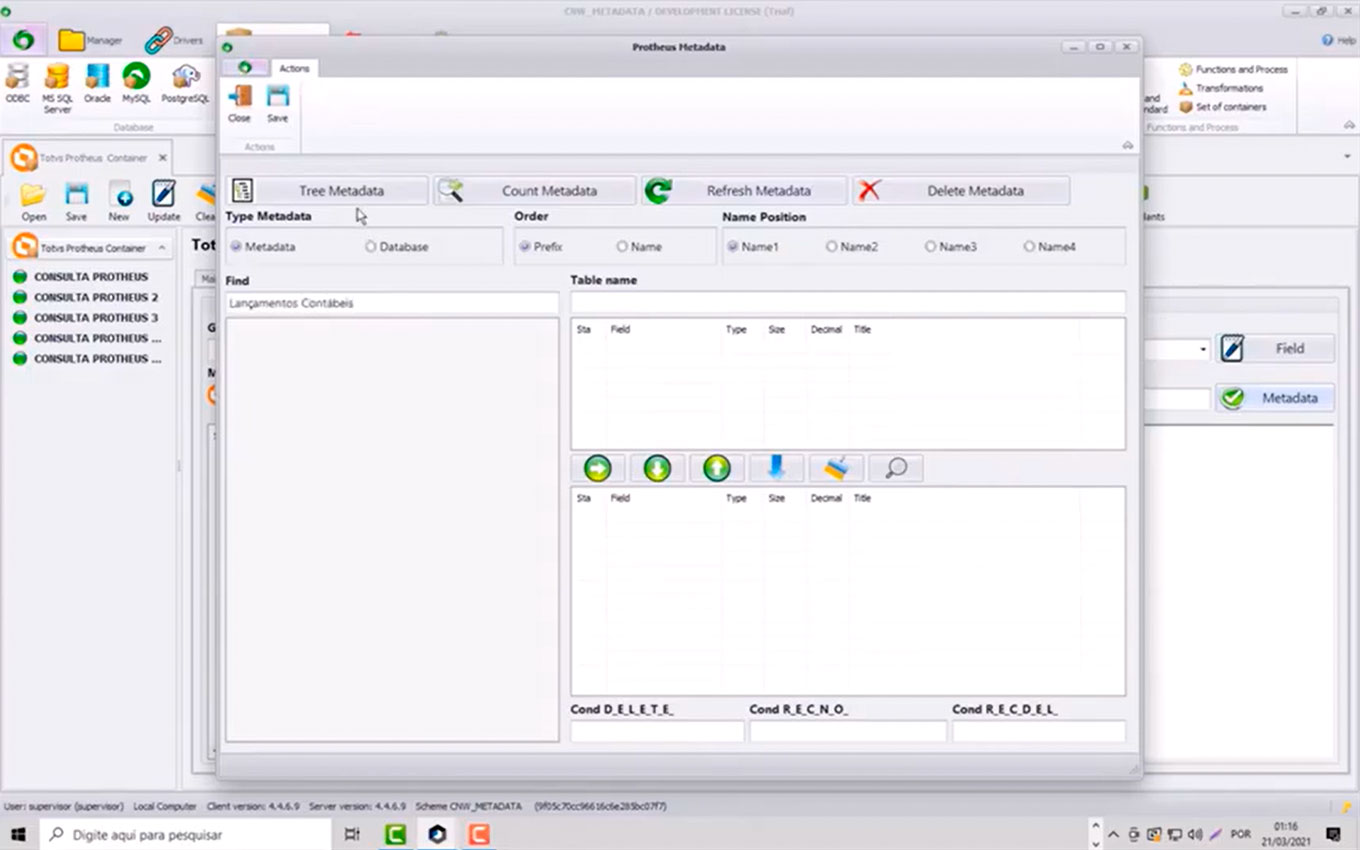The image size is (1360, 850).
Task: Click the green right-arrow button
Action: (597, 468)
